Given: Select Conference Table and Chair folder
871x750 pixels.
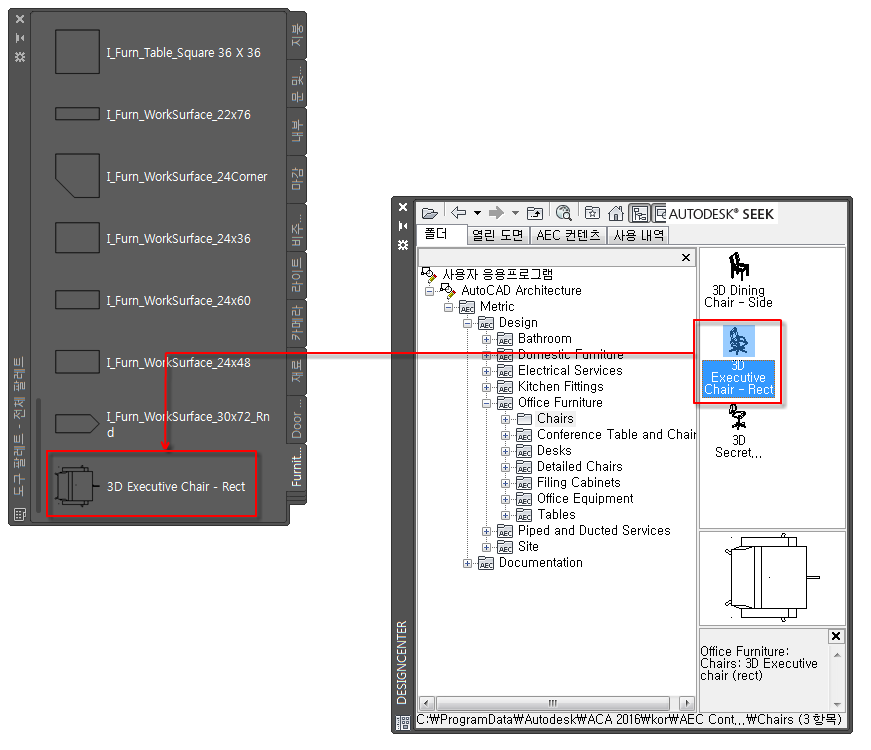Looking at the screenshot, I should point(606,434).
